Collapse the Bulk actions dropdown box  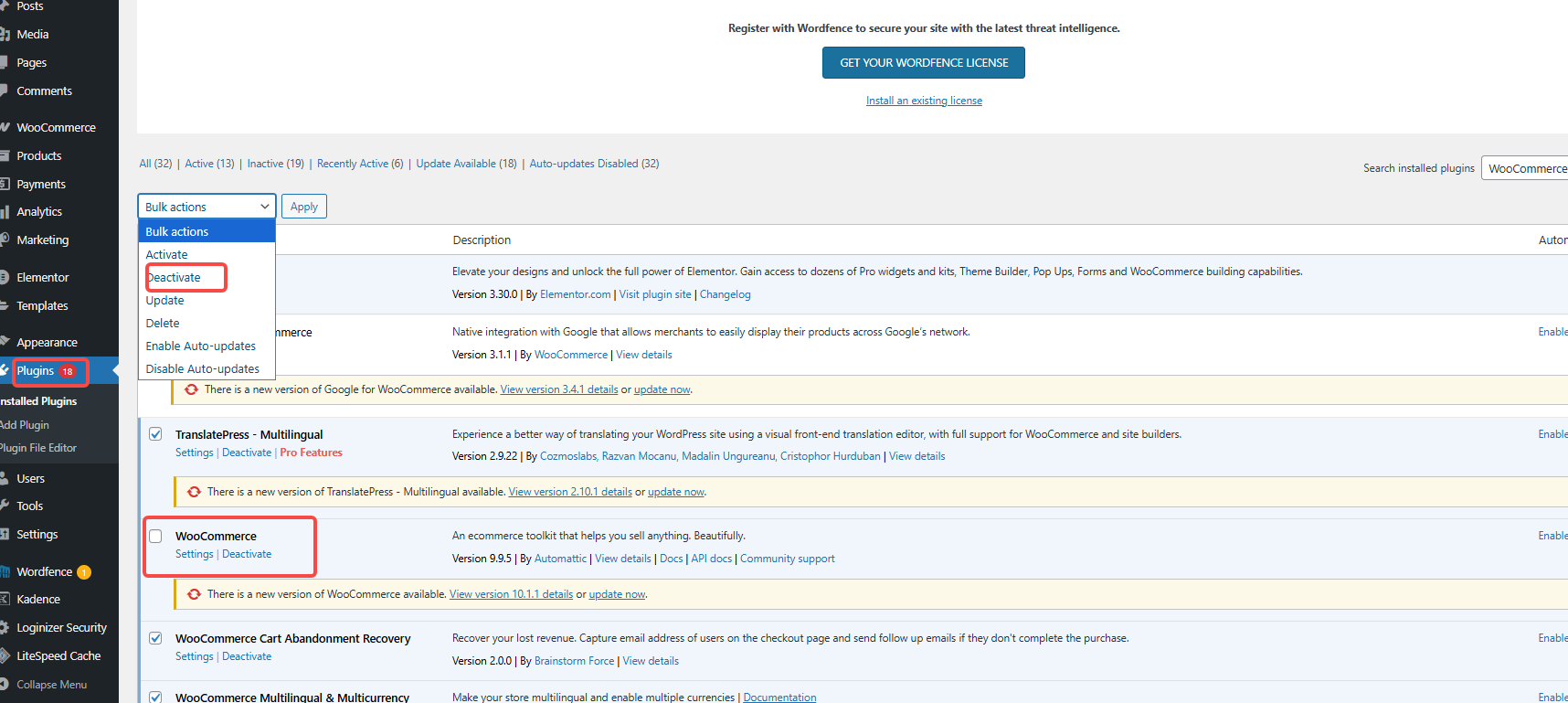tap(206, 207)
